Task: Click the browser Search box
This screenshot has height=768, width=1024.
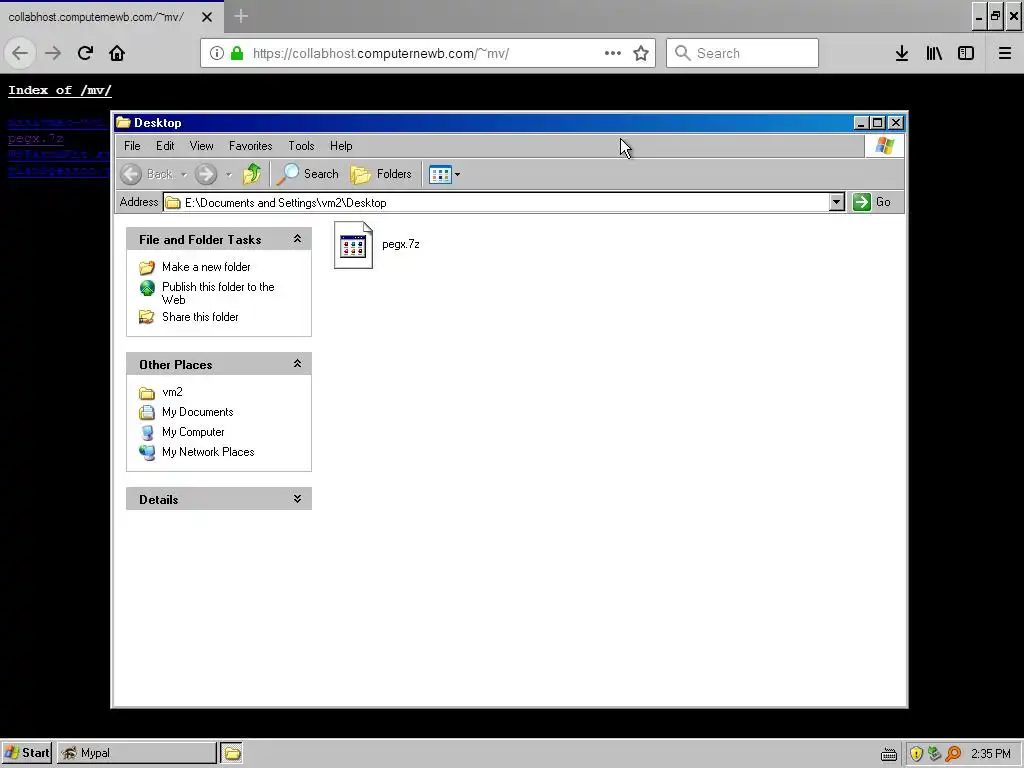Action: 743,53
